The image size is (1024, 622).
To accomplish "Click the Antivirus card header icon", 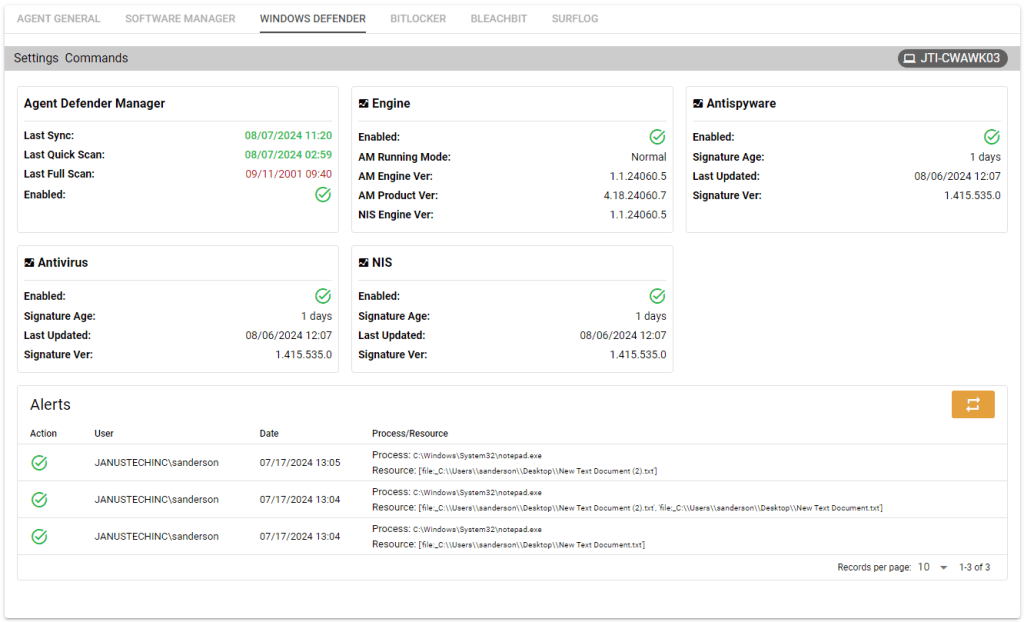I will click(x=29, y=263).
